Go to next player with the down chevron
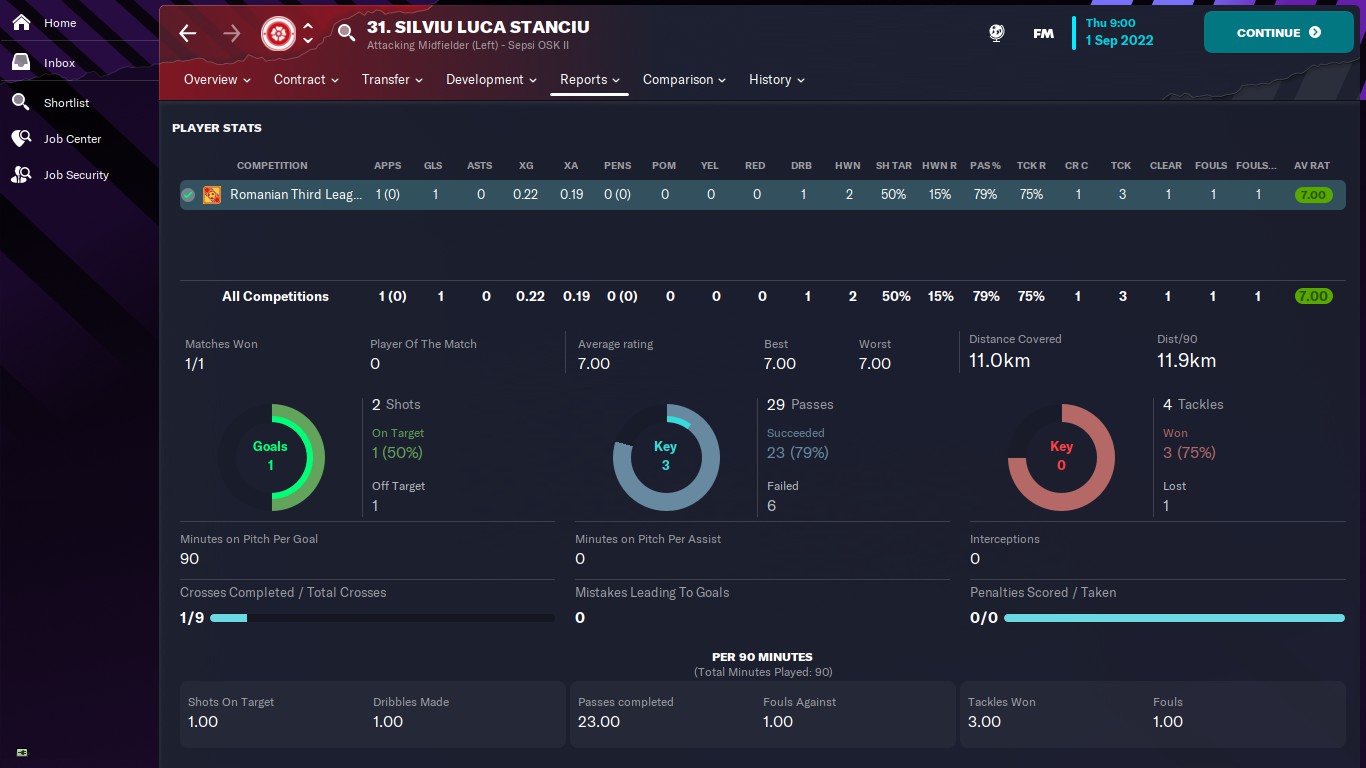 tap(308, 41)
